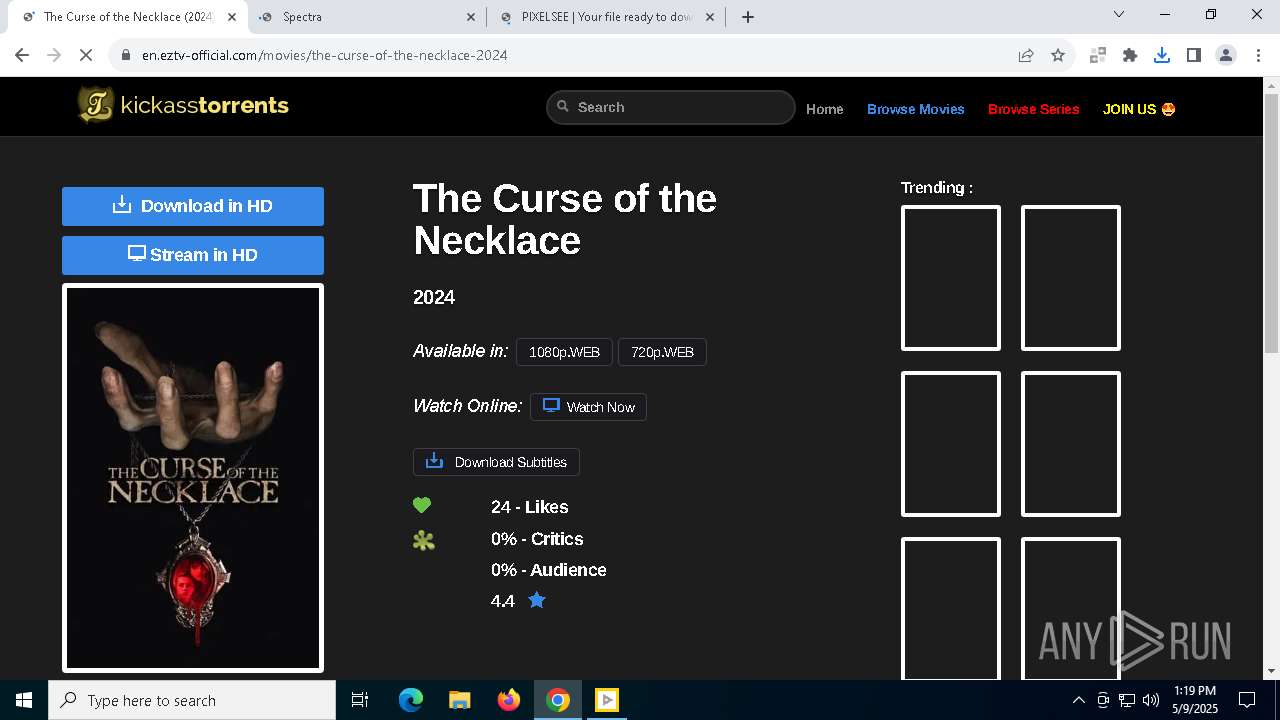Close The Curse of the Necklace tab
Viewport: 1280px width, 720px height.
click(233, 17)
